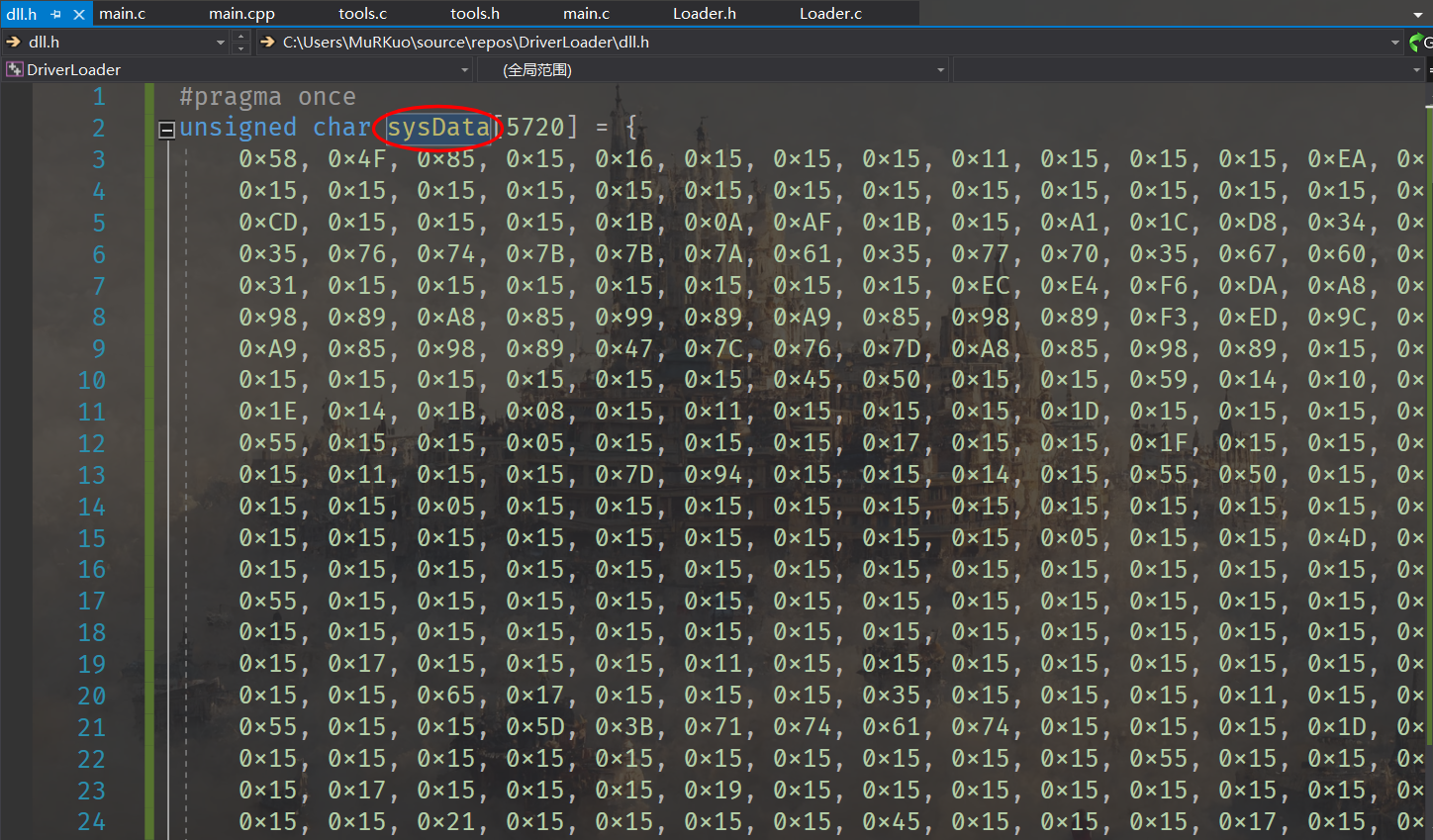Screen dimensions: 1433x840
Task: Open the empty member dropdown on the right
Action: tap(1416, 69)
